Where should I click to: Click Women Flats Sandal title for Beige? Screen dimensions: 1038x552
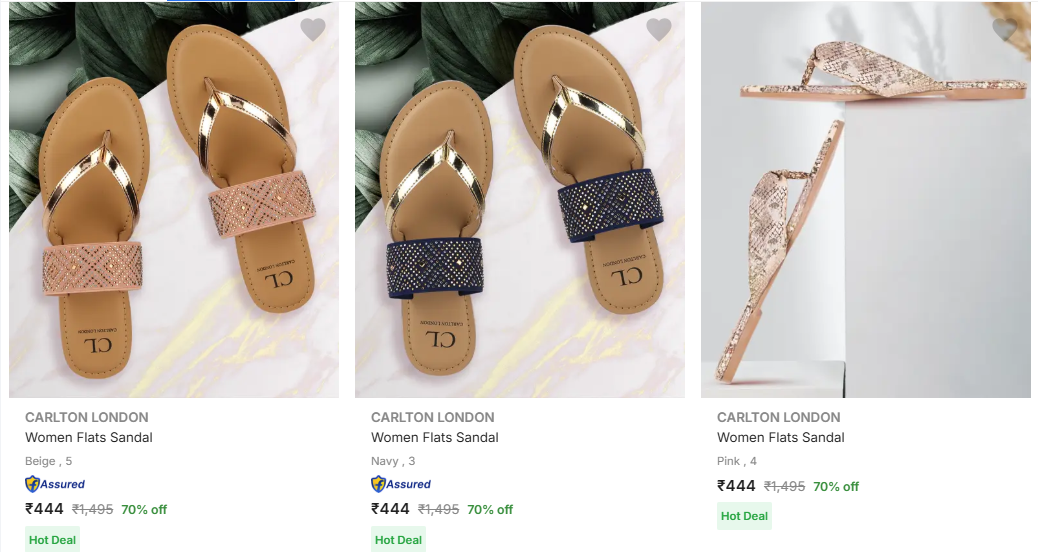coord(89,437)
